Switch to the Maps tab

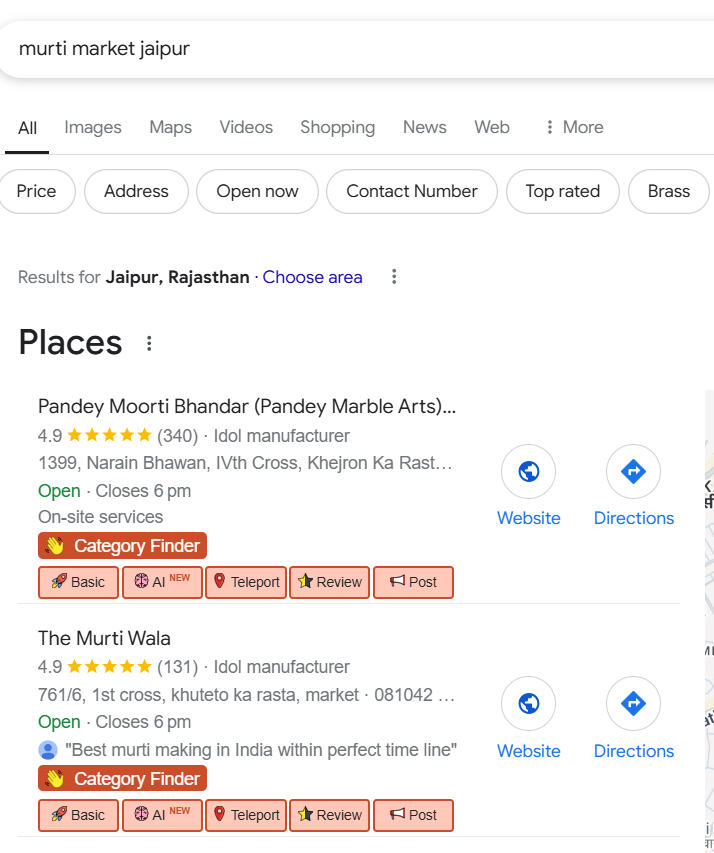[x=170, y=127]
